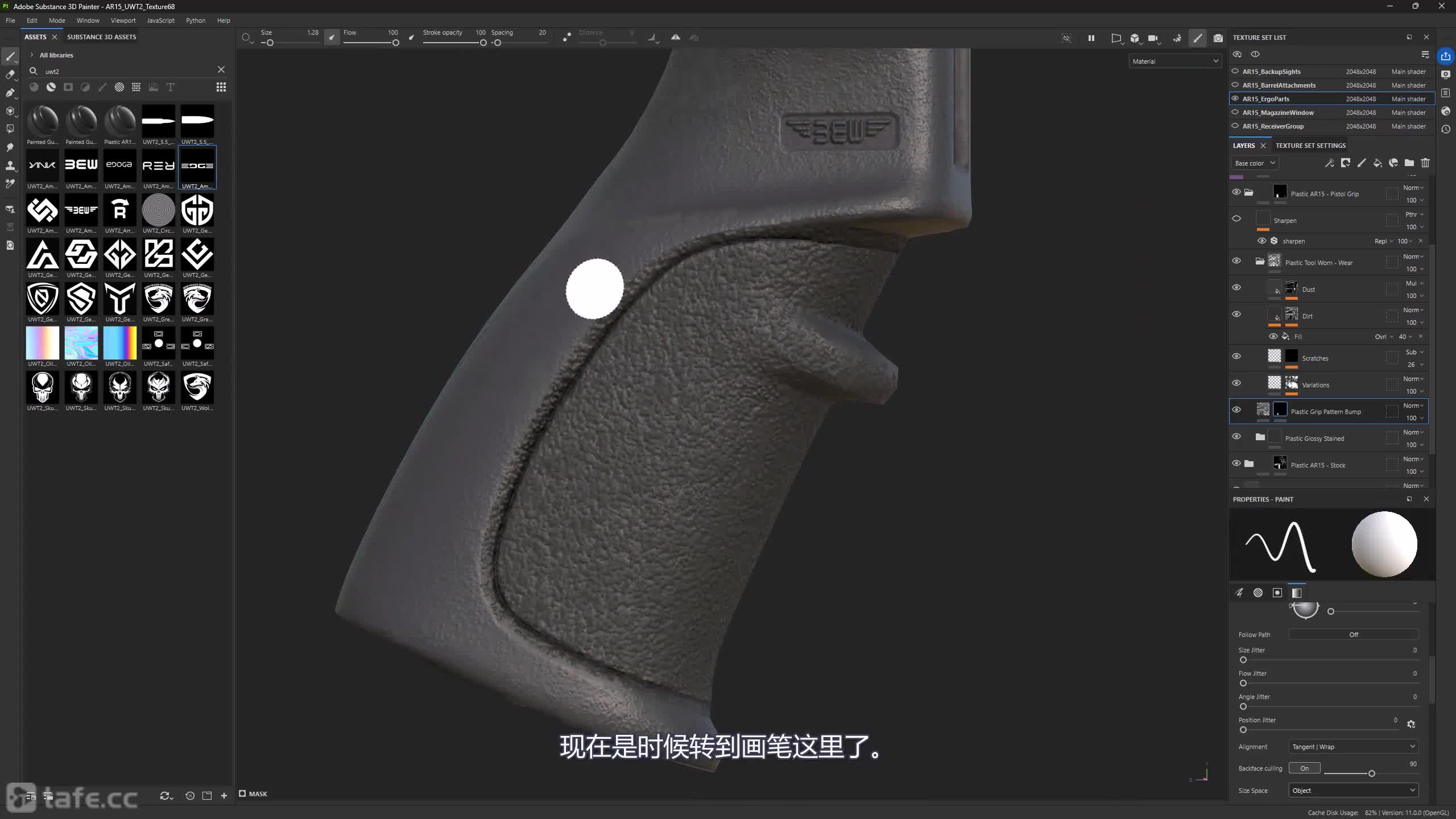The width and height of the screenshot is (1456, 819).
Task: Delete selected layer with trash icon
Action: click(1425, 163)
